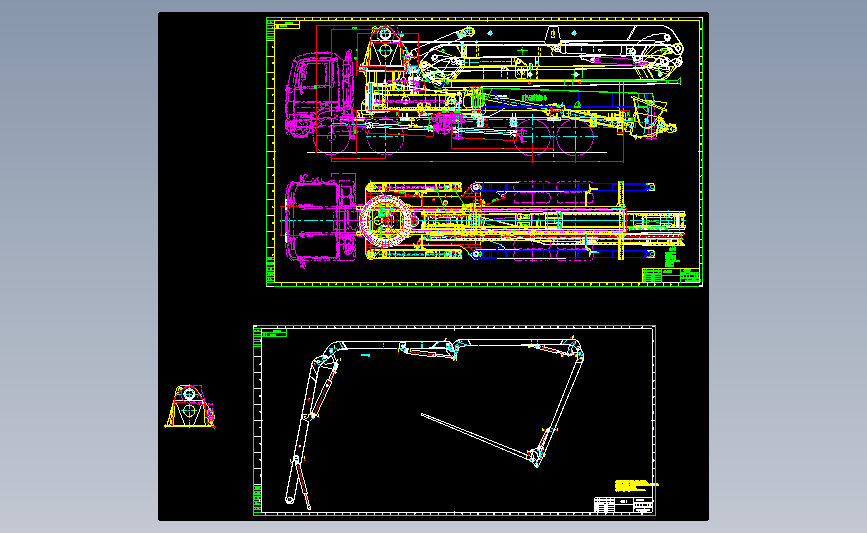Image resolution: width=867 pixels, height=533 pixels.
Task: Select the blue lower outrigger leg in top view
Action: pyautogui.click(x=562, y=254)
